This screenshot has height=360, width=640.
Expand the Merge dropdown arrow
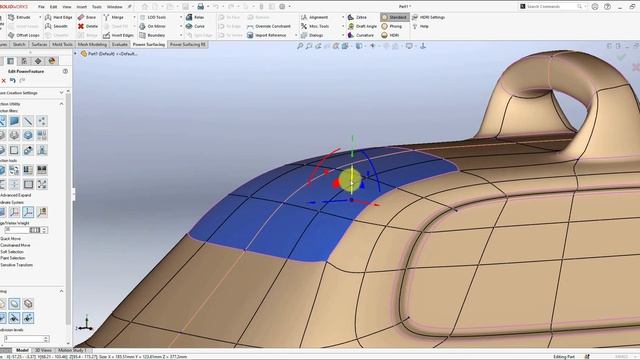[x=135, y=17]
